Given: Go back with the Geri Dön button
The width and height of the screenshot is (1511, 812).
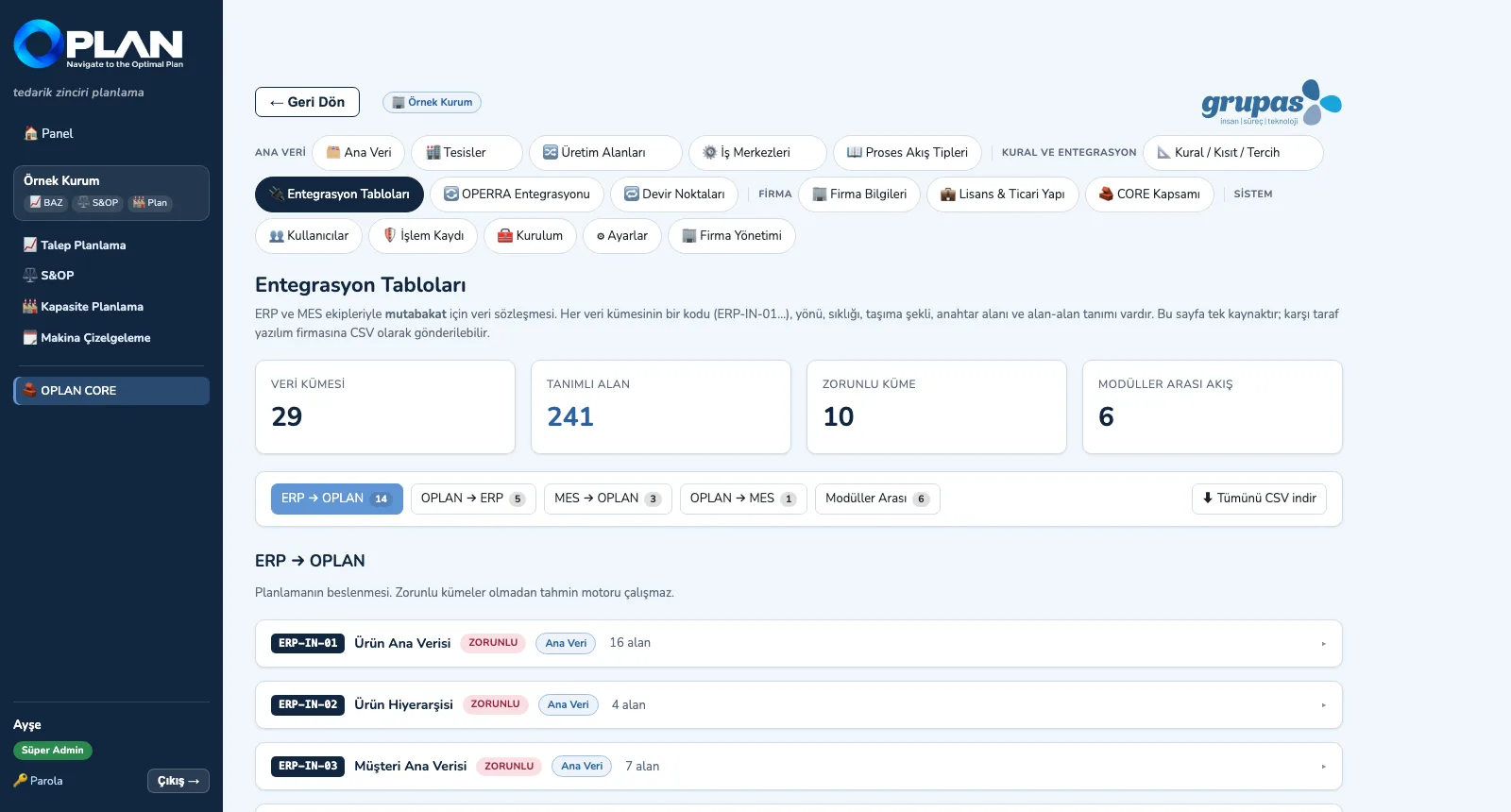Looking at the screenshot, I should click(x=307, y=102).
